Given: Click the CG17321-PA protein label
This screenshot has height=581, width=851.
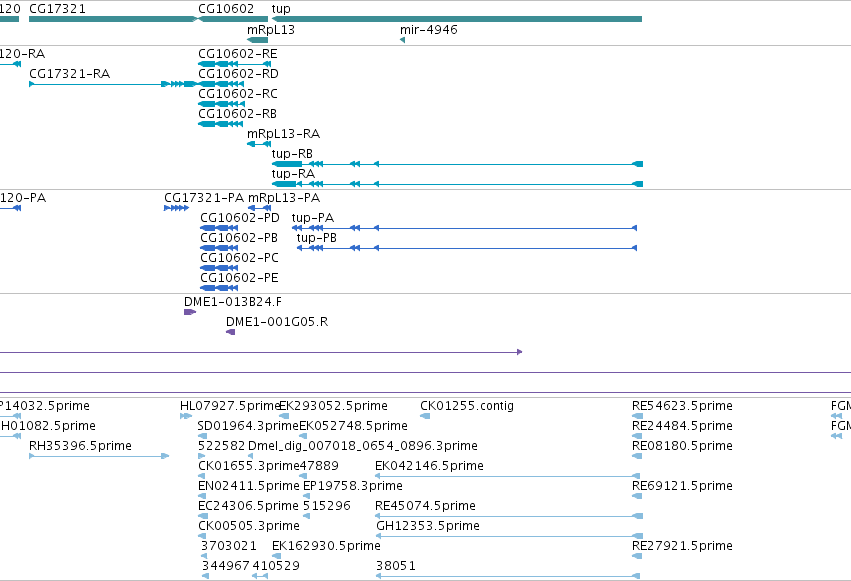Looking at the screenshot, I should [204, 198].
